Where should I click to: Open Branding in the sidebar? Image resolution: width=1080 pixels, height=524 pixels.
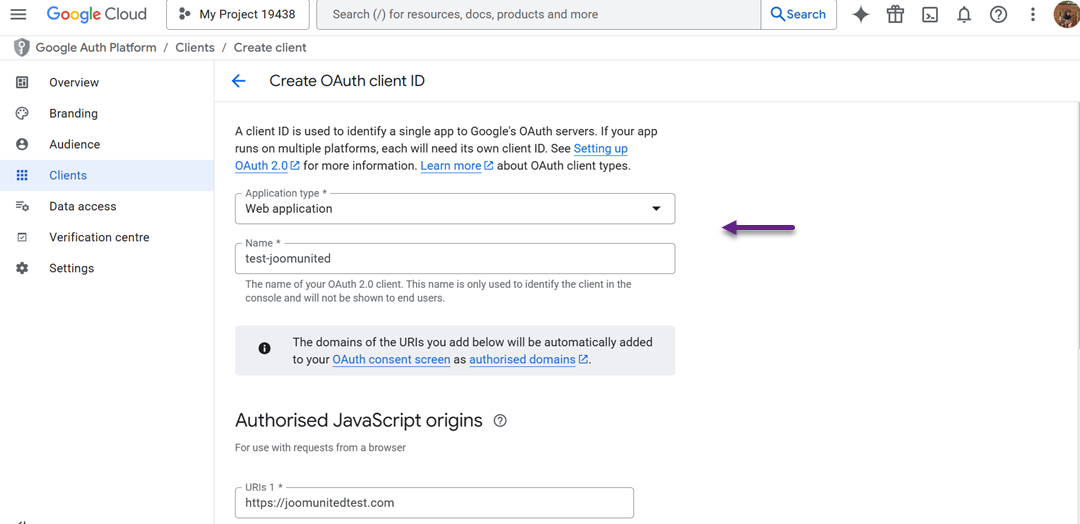coord(107,114)
